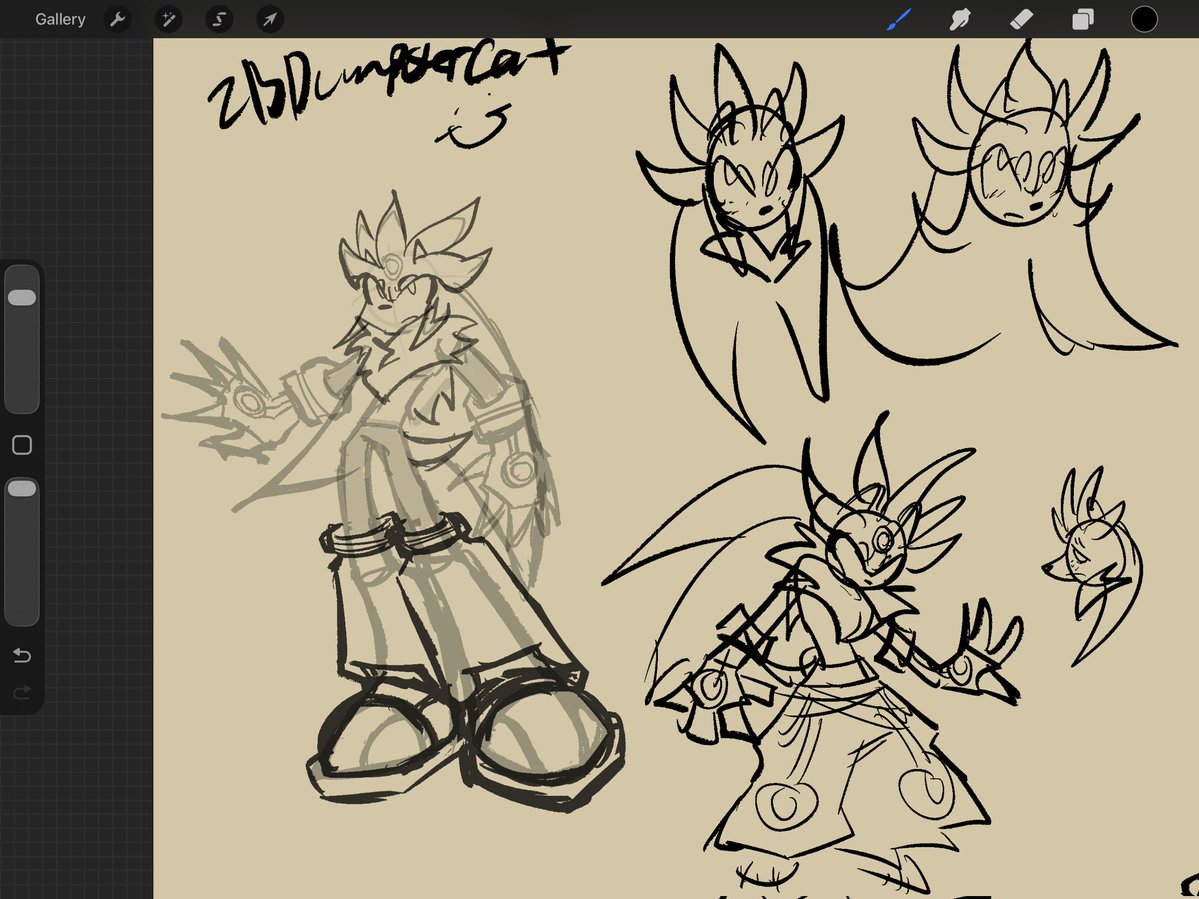Adjust the brush size slider
The image size is (1199, 899).
22,339
